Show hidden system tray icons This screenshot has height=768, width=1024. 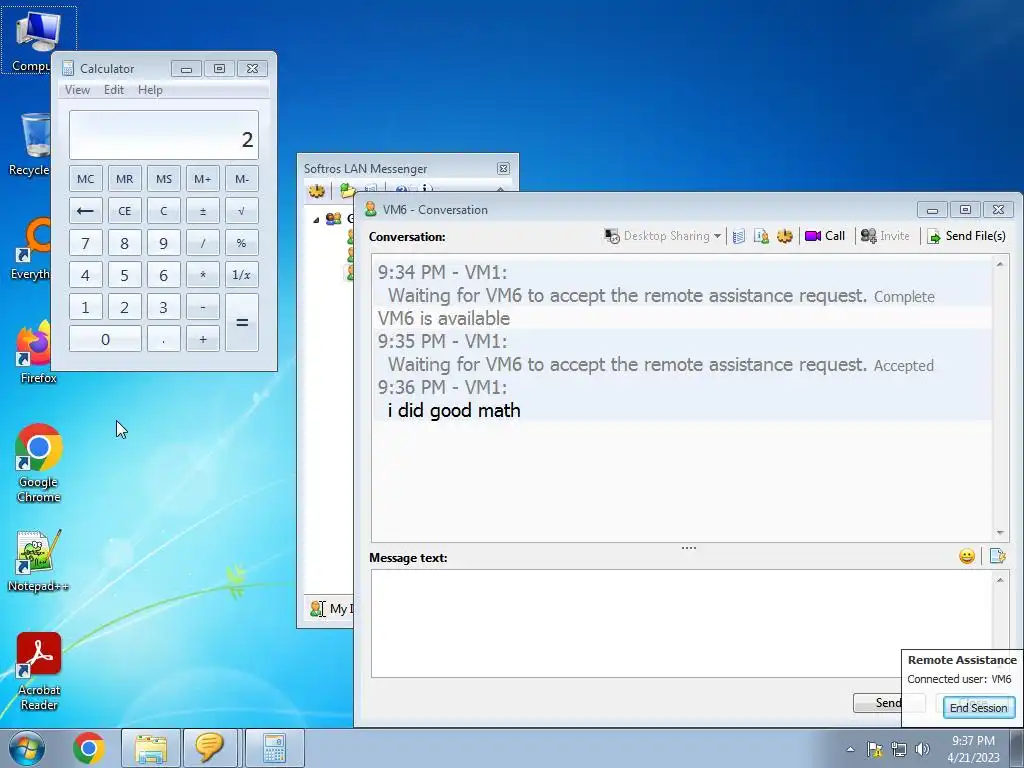850,749
